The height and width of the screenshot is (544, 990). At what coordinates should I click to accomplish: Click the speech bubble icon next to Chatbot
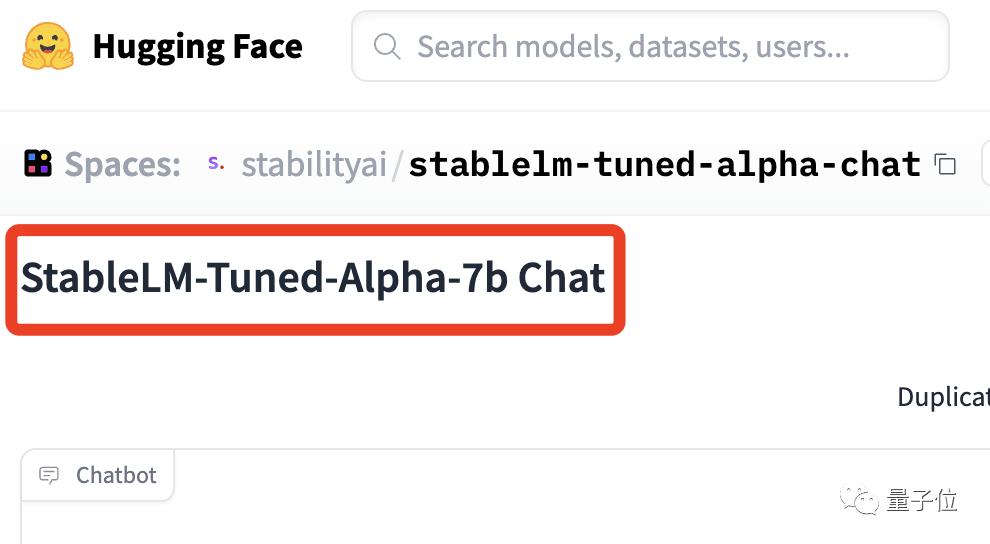(49, 475)
